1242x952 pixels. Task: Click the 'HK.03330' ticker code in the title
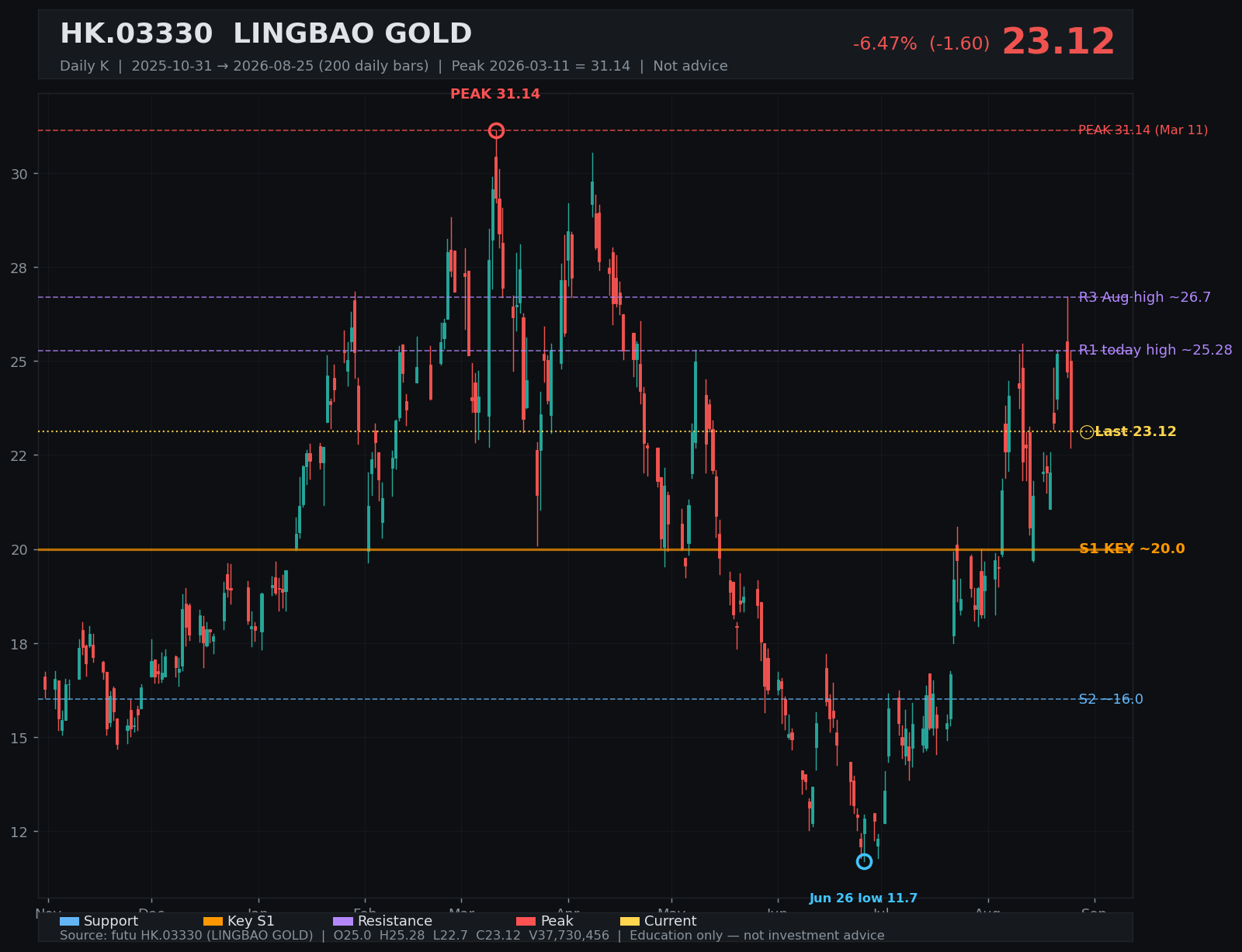[136, 34]
